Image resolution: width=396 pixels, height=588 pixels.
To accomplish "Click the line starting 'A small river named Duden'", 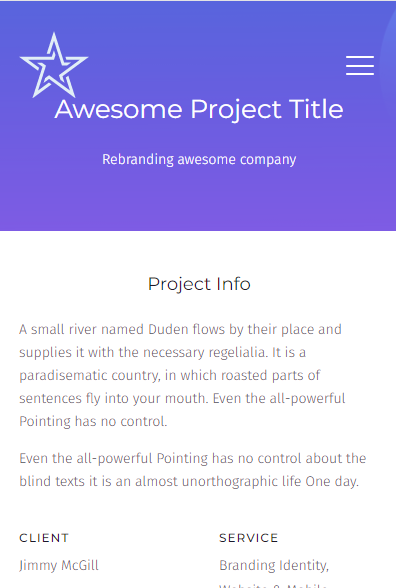I will (180, 329).
